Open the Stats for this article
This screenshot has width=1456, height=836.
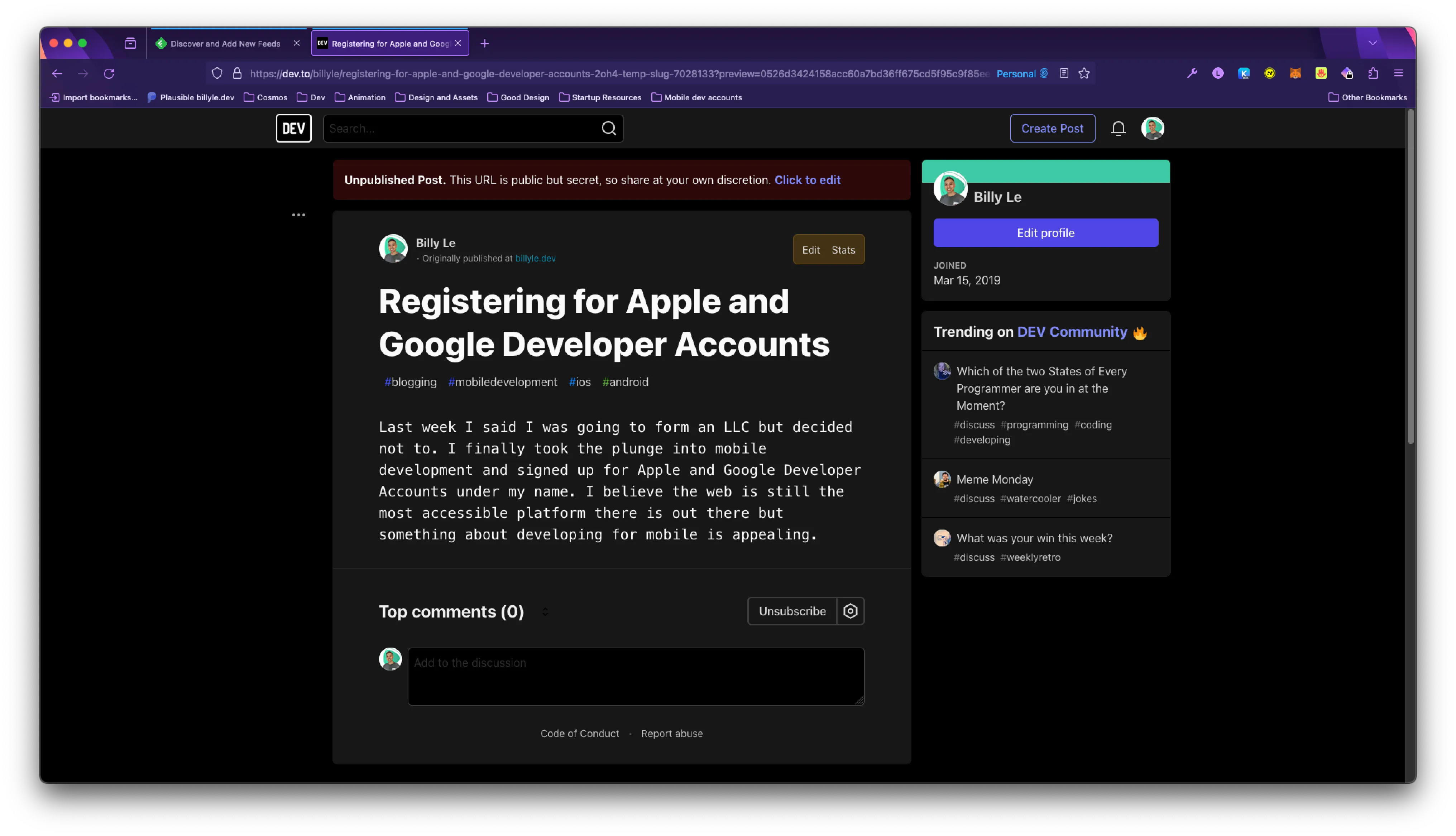pyautogui.click(x=843, y=250)
